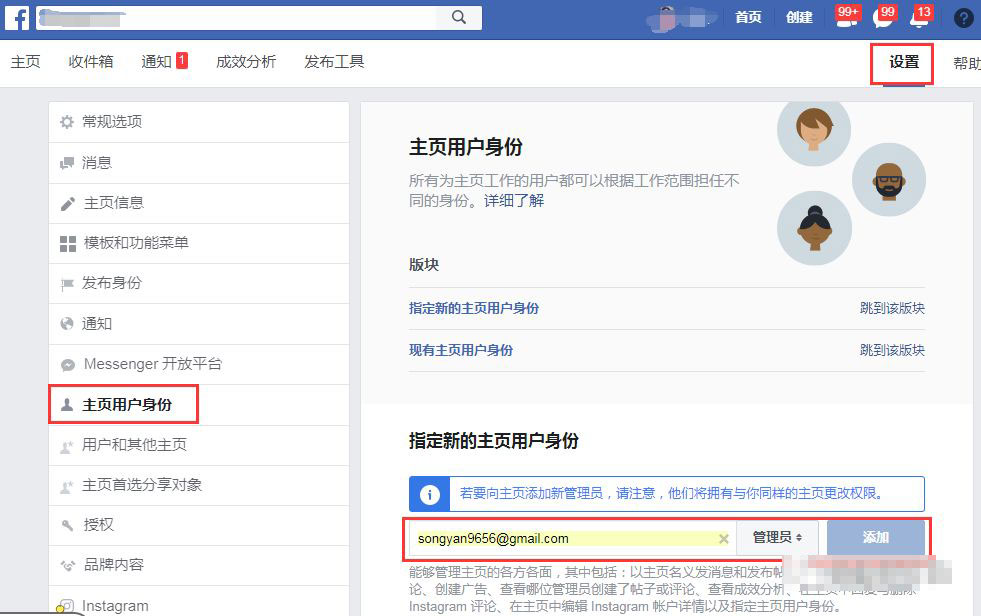This screenshot has height=616, width=981.
Task: Click the blue info icon in the warning banner
Action: click(x=430, y=493)
